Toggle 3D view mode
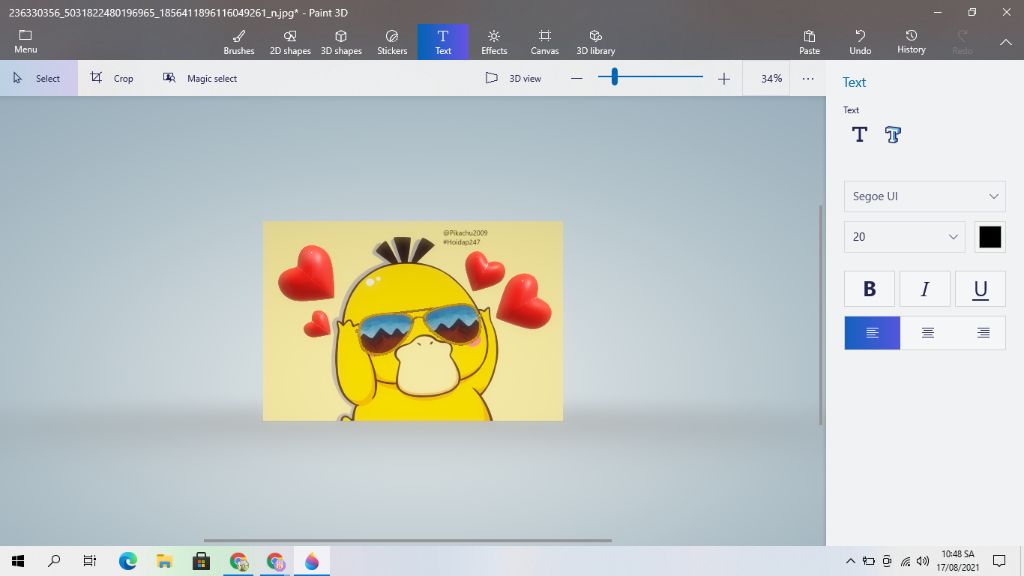Viewport: 1024px width, 576px height. [513, 78]
